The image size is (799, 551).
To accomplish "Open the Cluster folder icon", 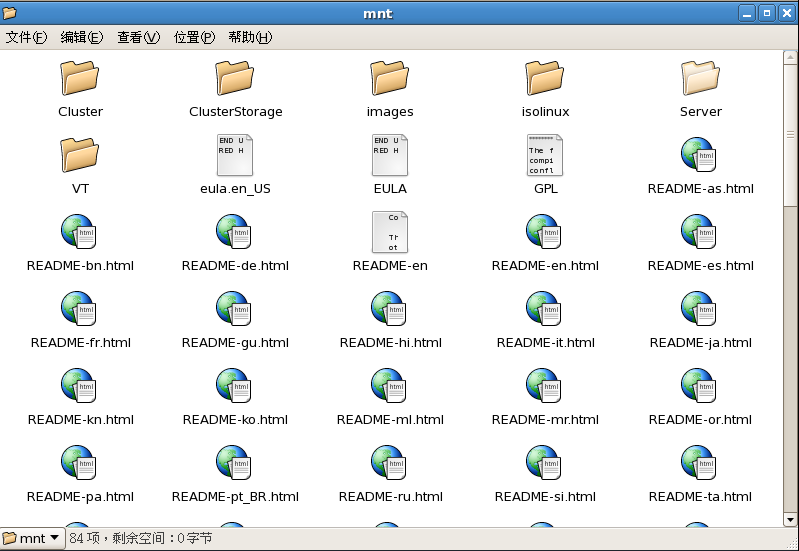I will coord(80,78).
